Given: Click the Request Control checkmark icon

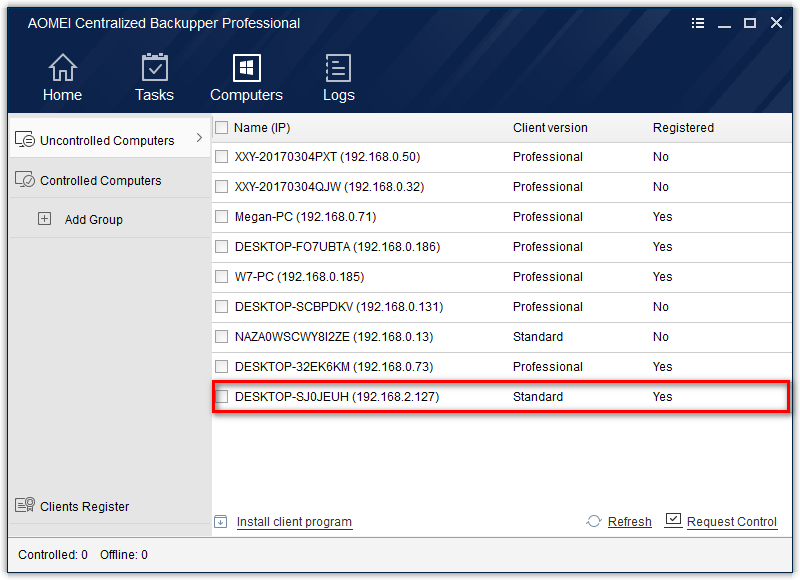Looking at the screenshot, I should pyautogui.click(x=673, y=520).
